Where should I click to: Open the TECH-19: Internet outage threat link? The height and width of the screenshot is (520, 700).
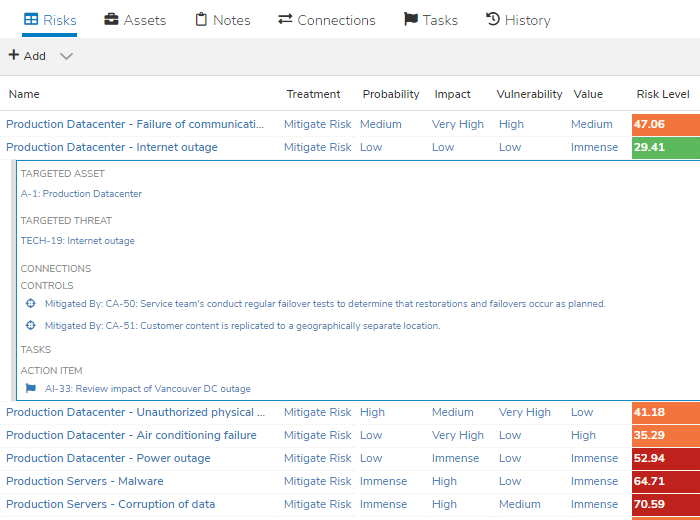pos(77,241)
